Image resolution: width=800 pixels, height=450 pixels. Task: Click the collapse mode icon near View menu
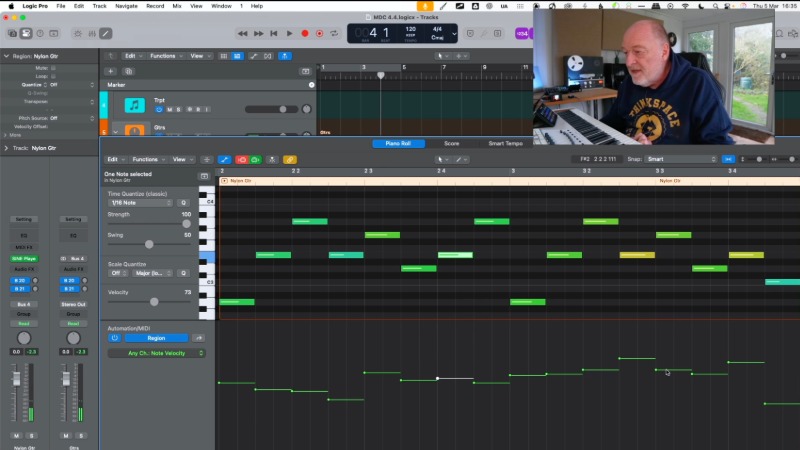[x=207, y=160]
